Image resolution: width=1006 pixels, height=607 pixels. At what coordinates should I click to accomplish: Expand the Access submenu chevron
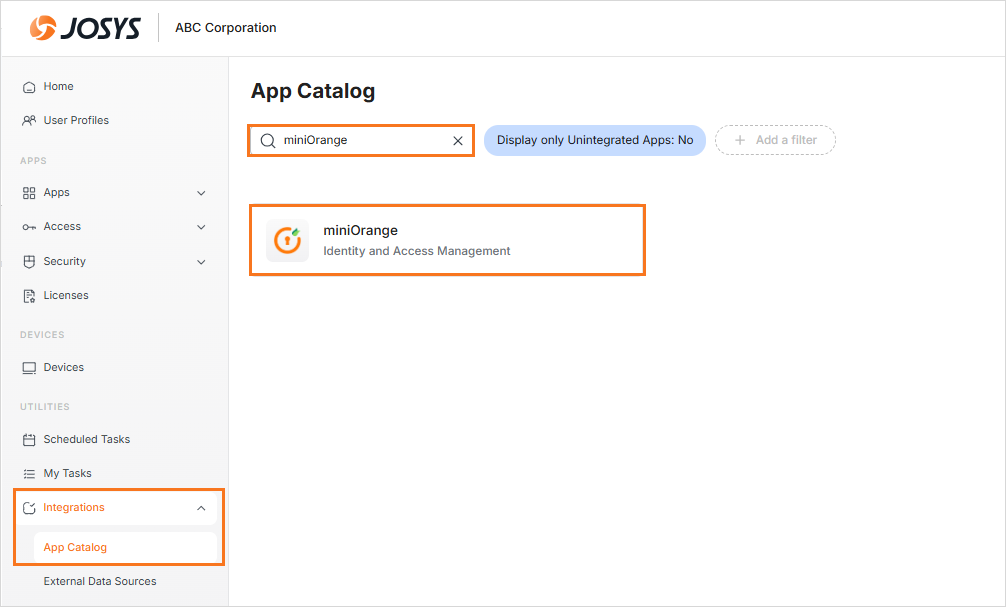point(201,227)
